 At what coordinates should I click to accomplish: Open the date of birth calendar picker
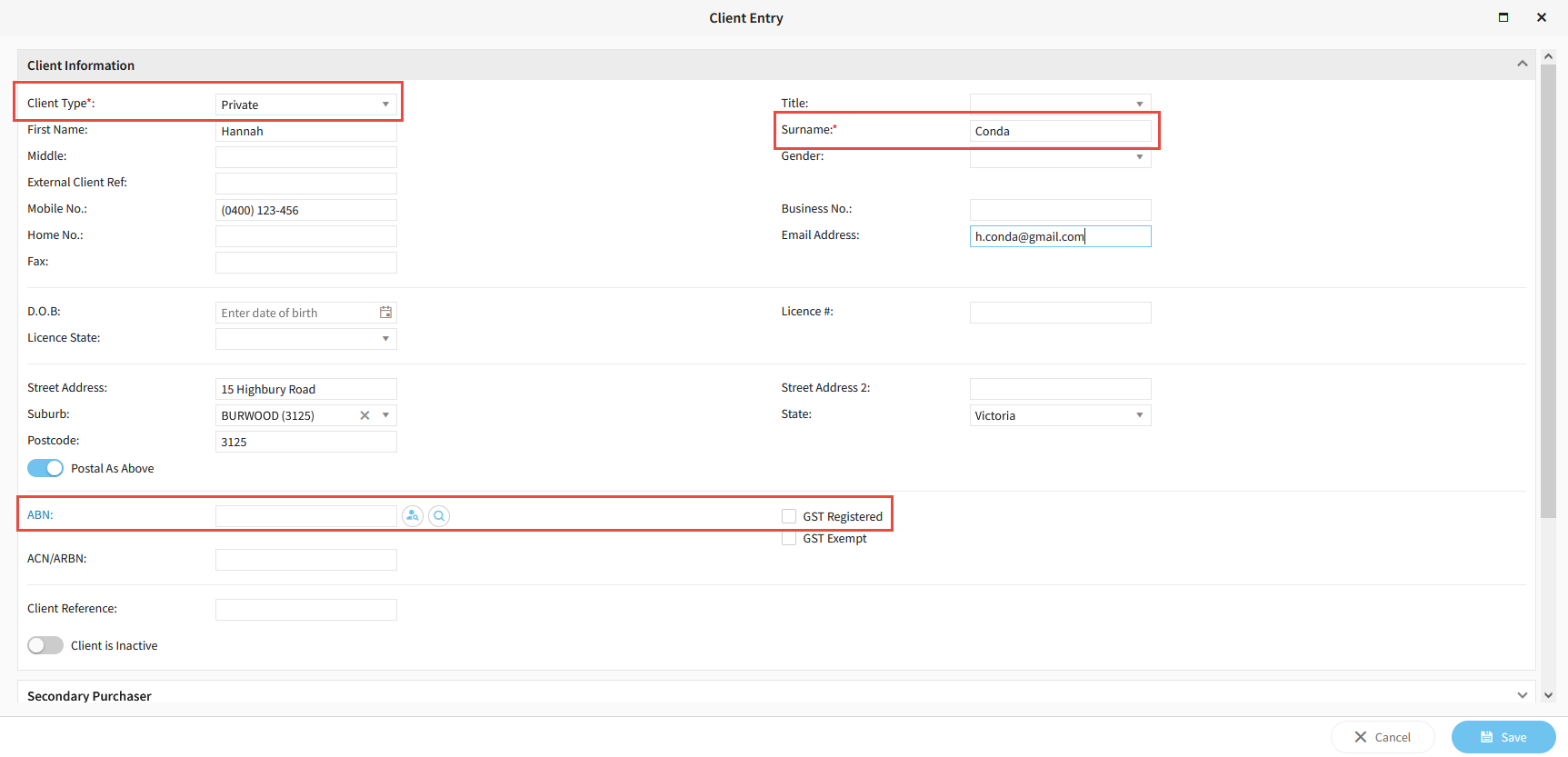coord(385,313)
